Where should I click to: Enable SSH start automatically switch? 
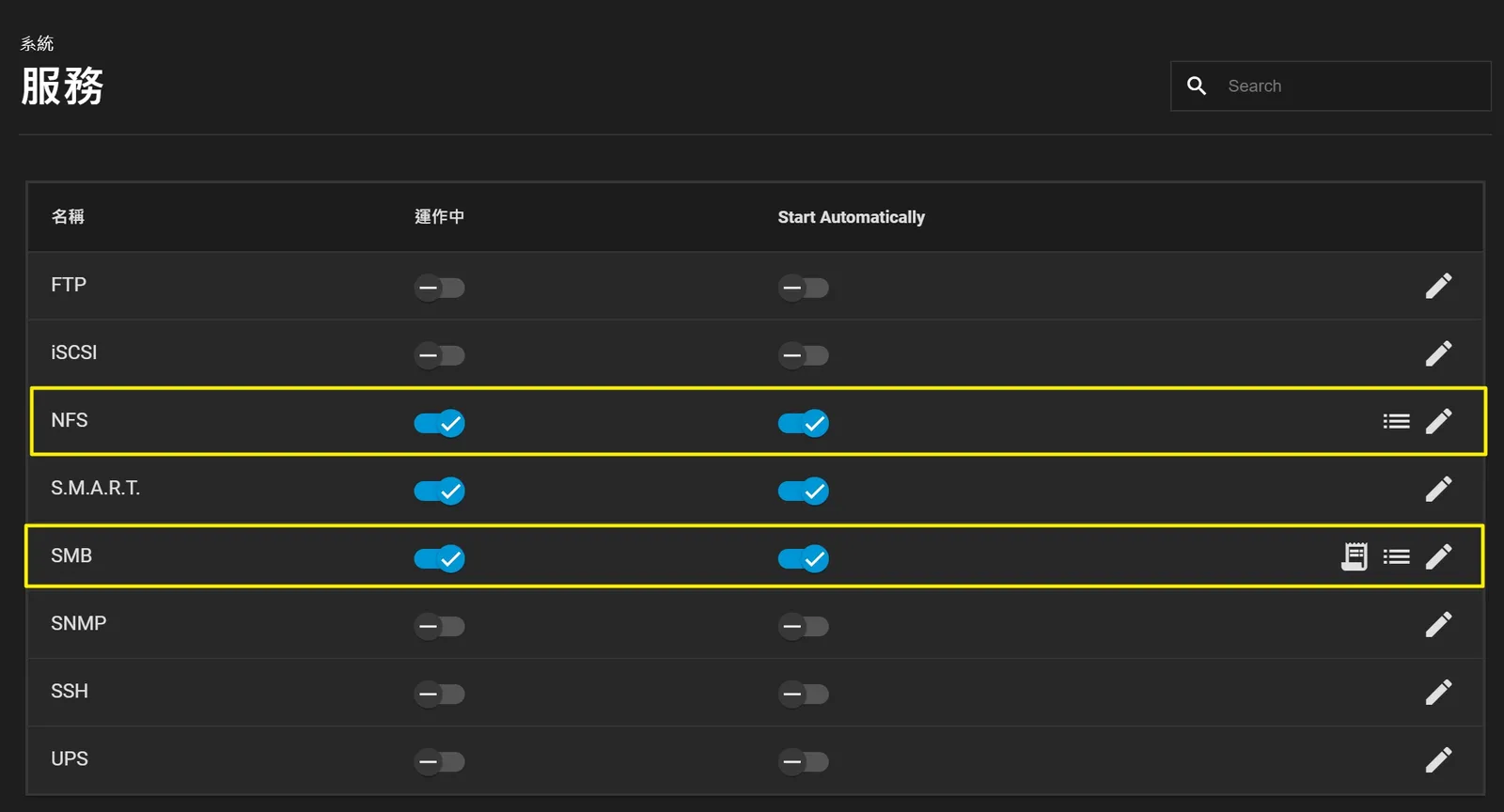(803, 694)
